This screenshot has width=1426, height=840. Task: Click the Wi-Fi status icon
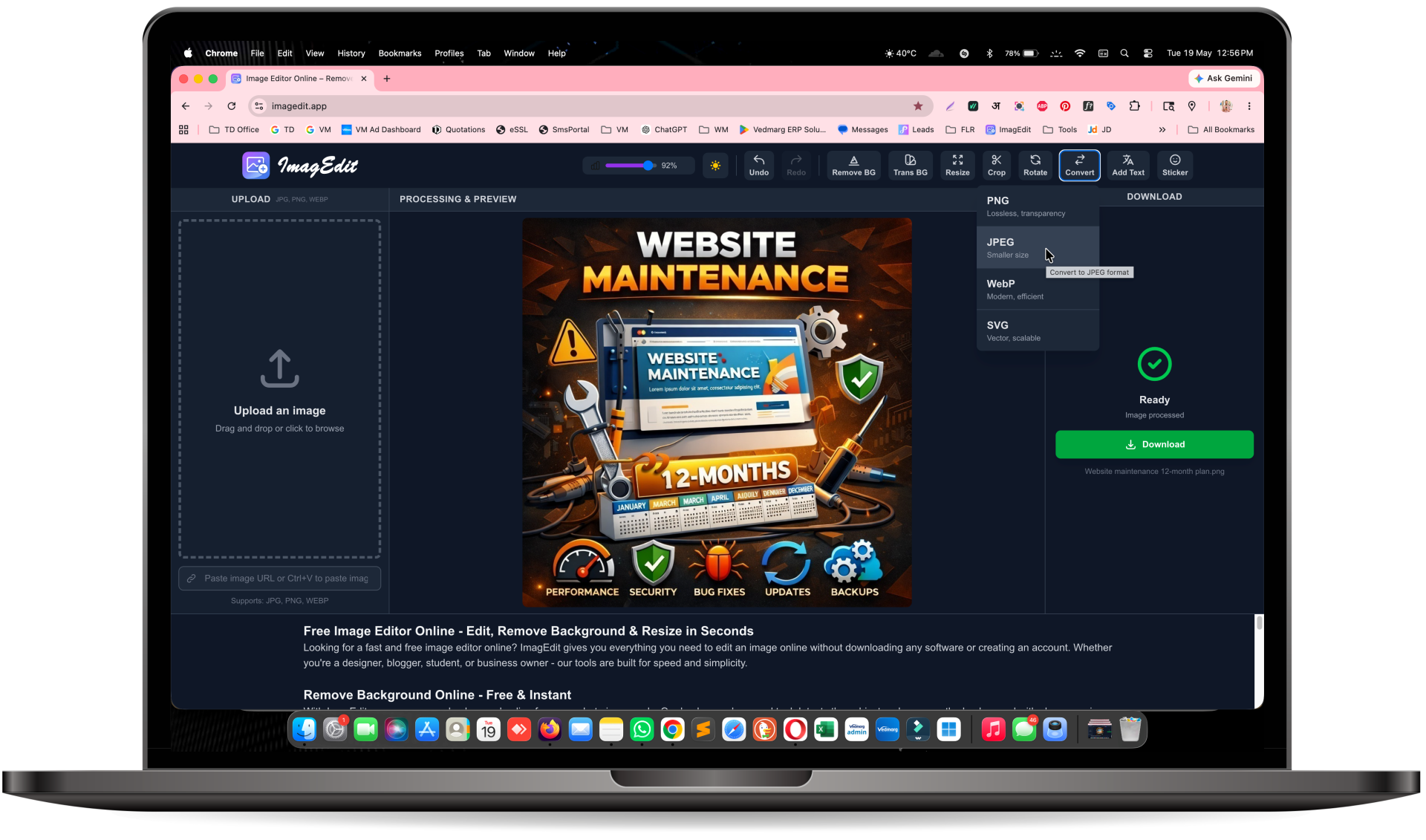(x=1080, y=53)
